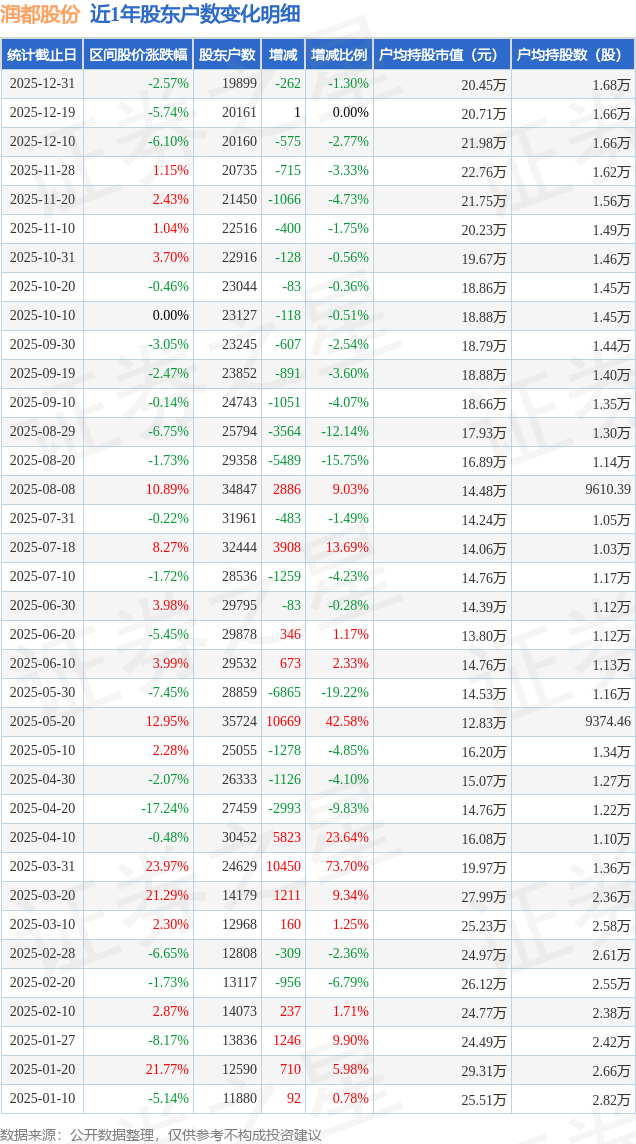Click the 9374.46 average shares value
Screen dimensions: 636x1144
pyautogui.click(x=608, y=721)
